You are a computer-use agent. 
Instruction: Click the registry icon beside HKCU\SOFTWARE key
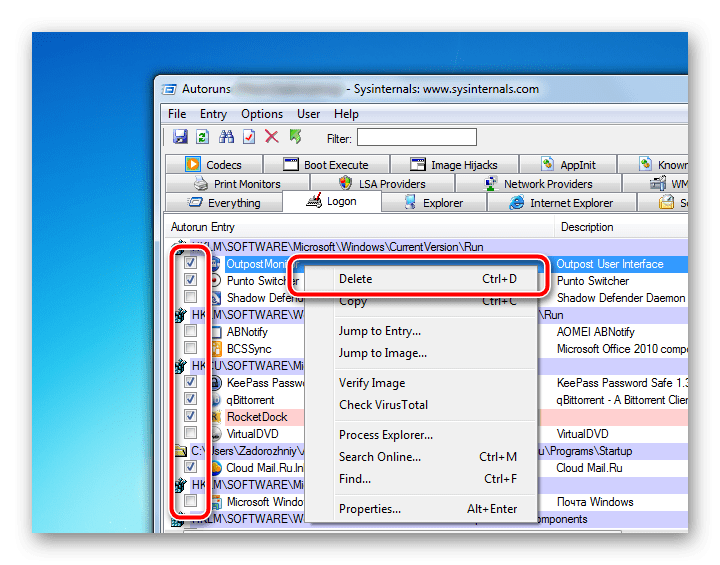[180, 366]
